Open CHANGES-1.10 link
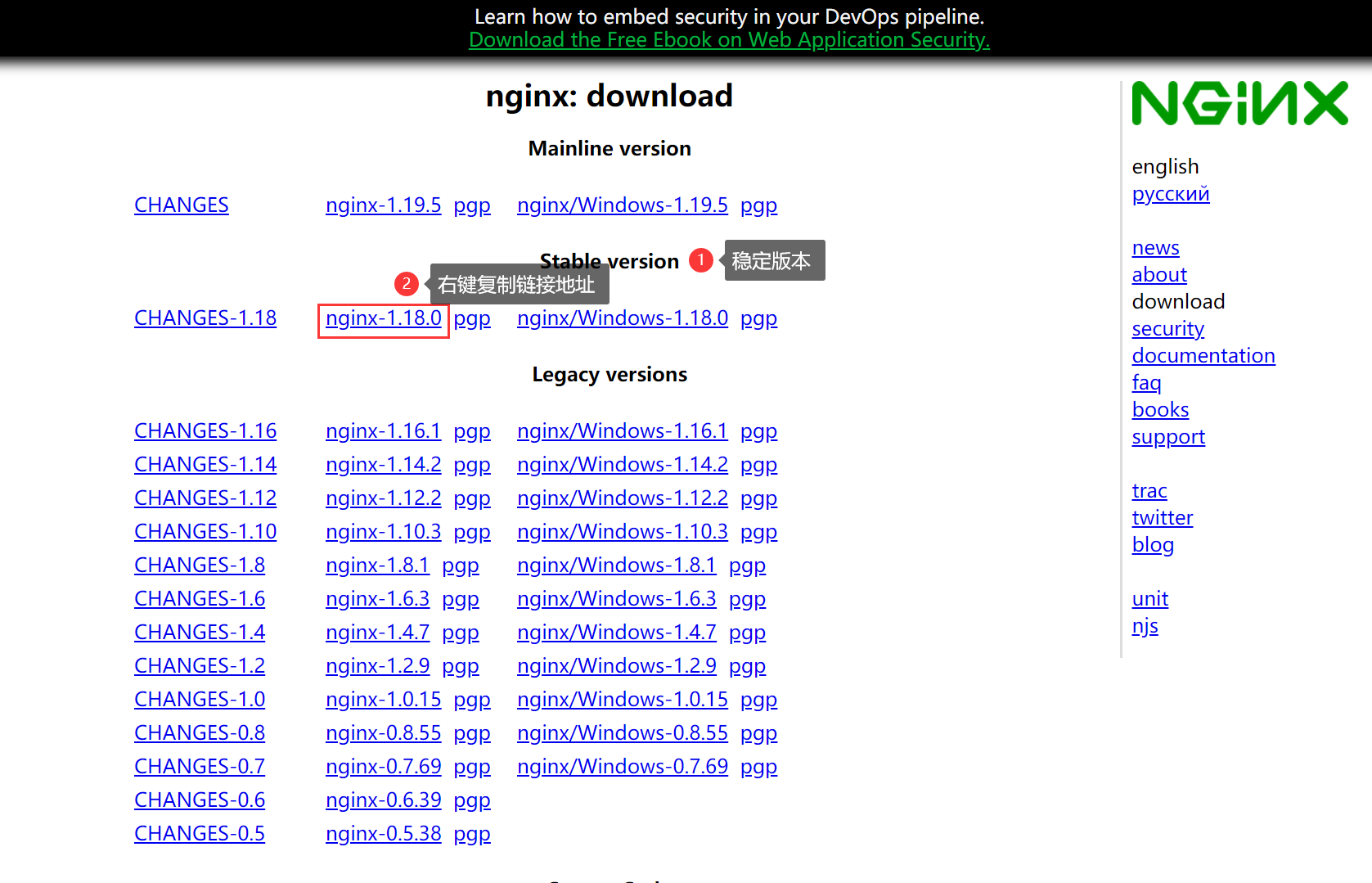This screenshot has height=883, width=1372. 205,531
